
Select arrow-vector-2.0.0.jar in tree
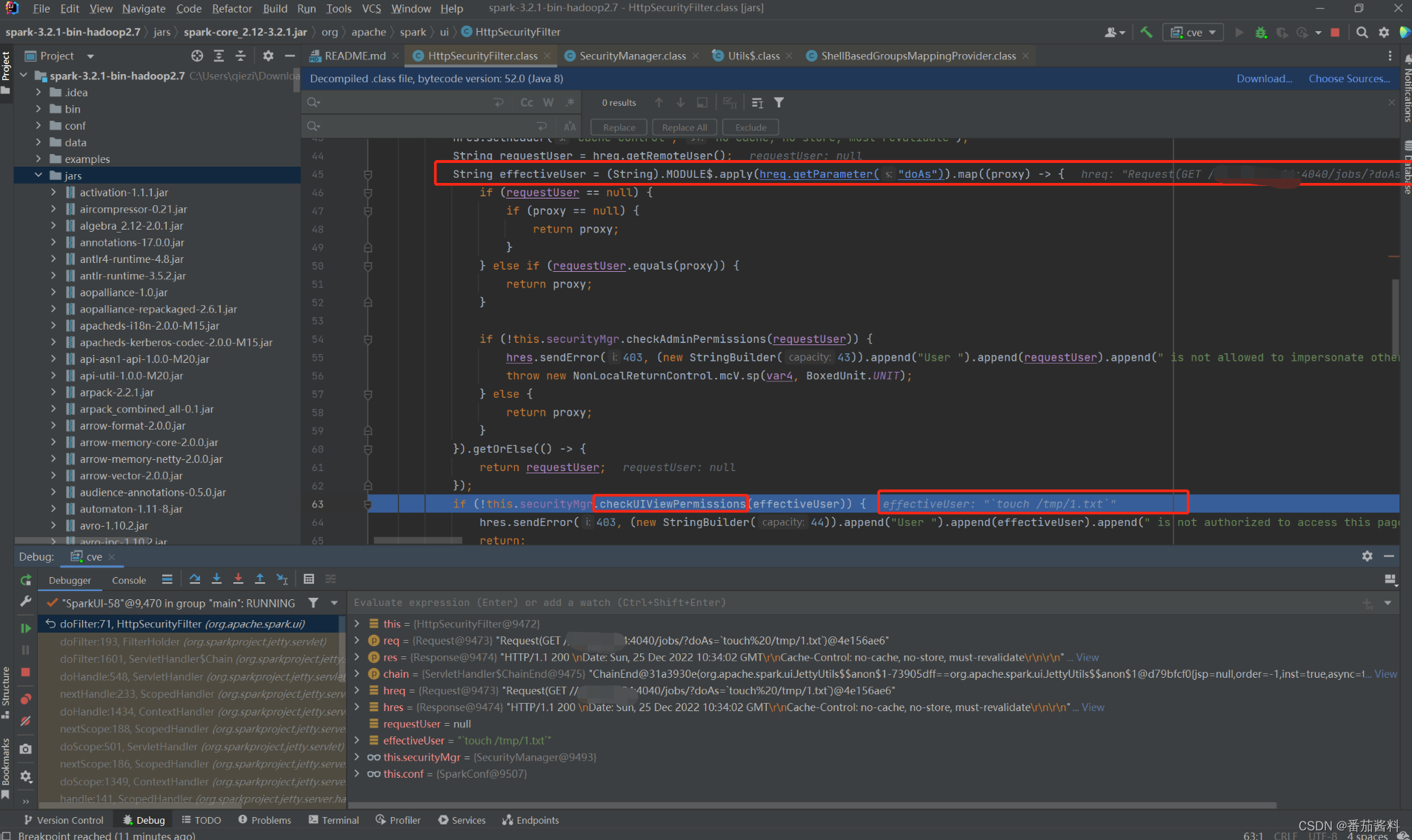point(131,476)
